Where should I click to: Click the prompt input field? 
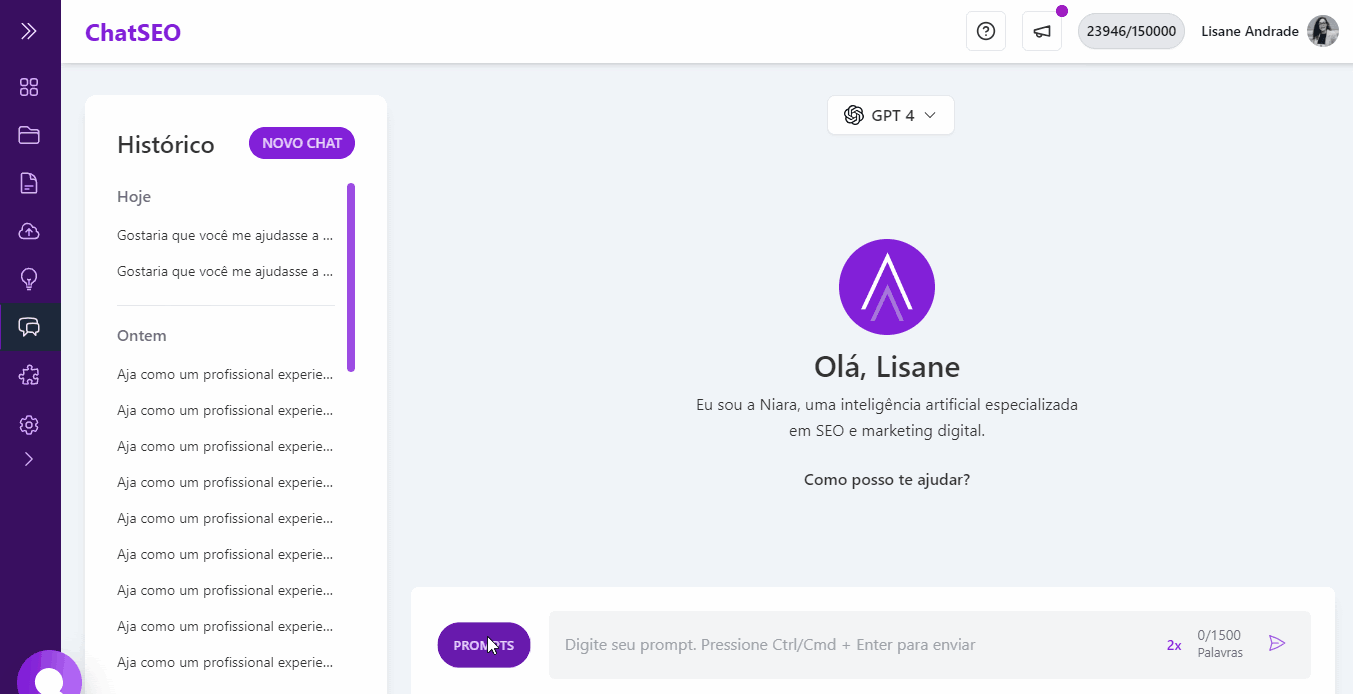click(x=860, y=645)
